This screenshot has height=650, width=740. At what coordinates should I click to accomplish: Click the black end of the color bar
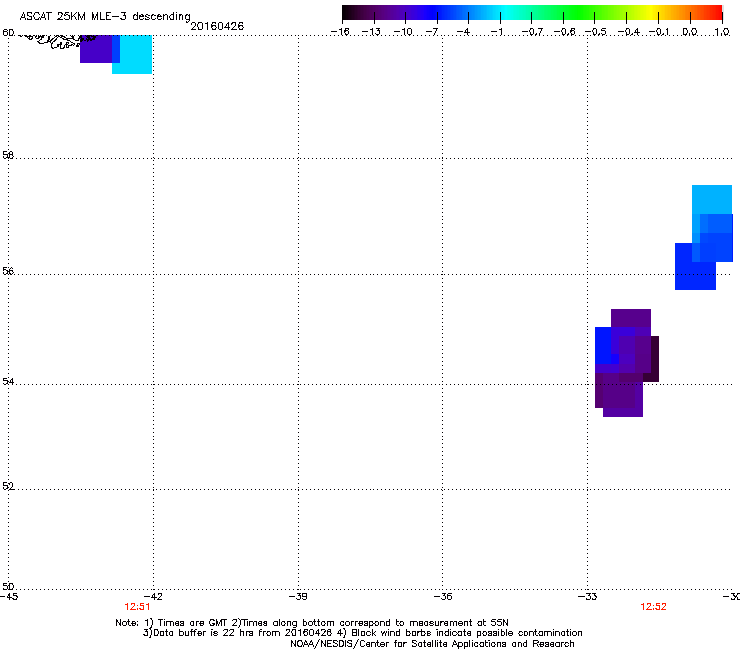349,13
